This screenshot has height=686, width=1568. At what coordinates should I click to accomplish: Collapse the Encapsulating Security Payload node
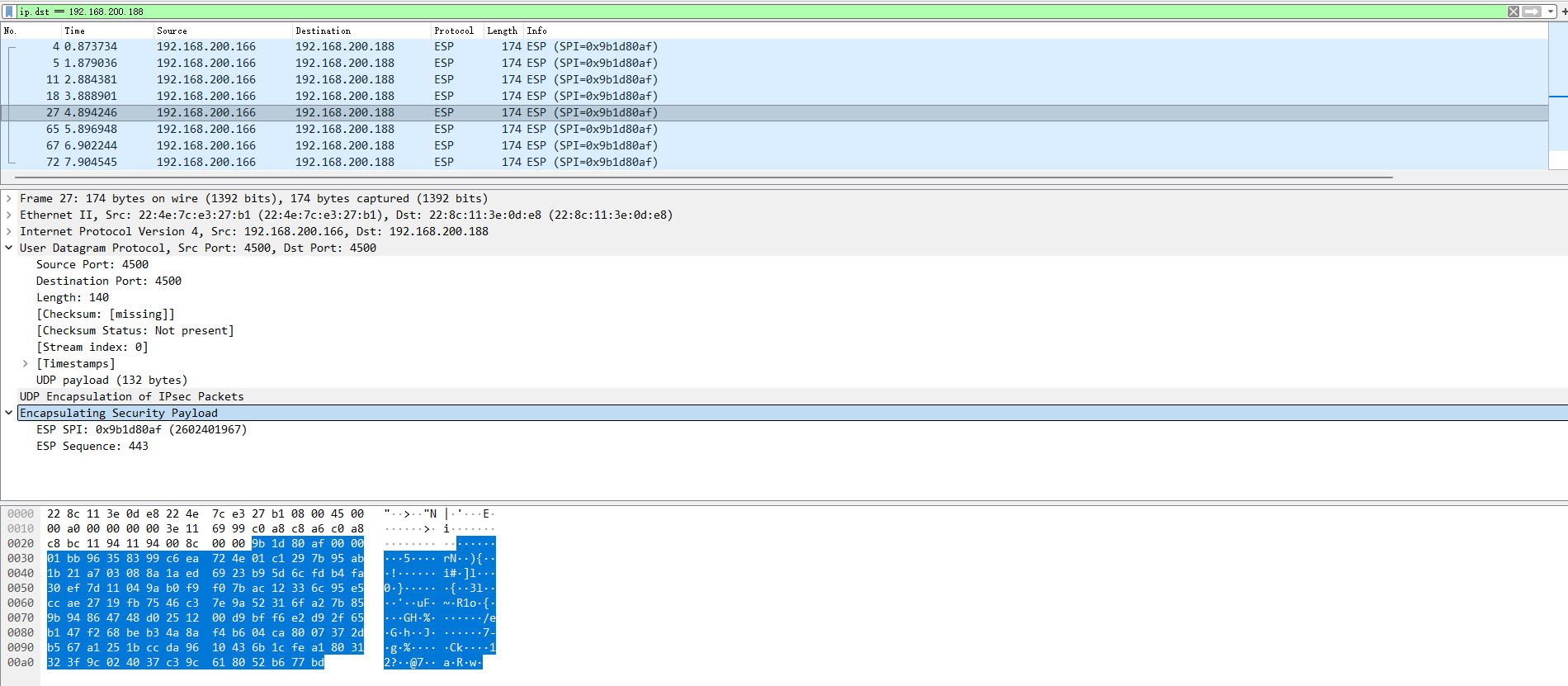(x=9, y=414)
